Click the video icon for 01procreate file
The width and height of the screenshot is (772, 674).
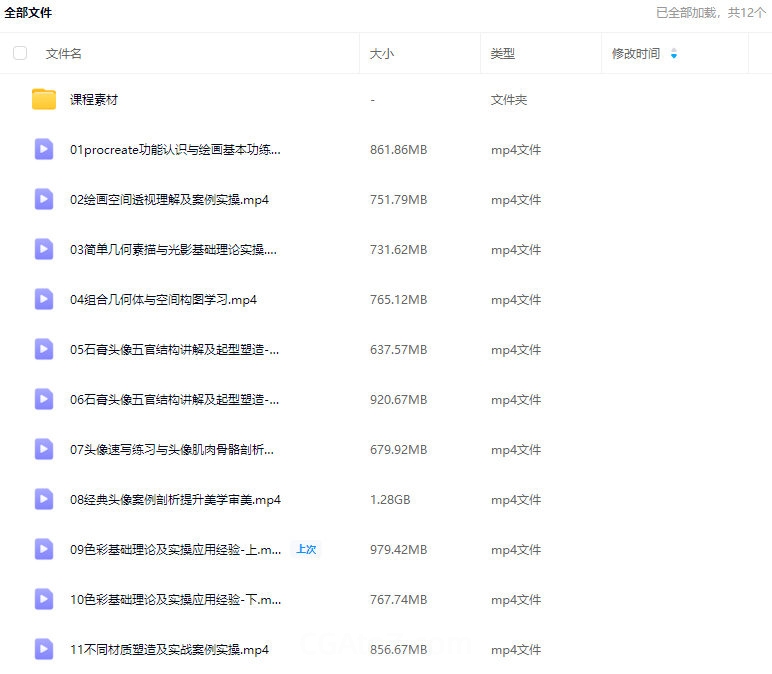(x=43, y=150)
